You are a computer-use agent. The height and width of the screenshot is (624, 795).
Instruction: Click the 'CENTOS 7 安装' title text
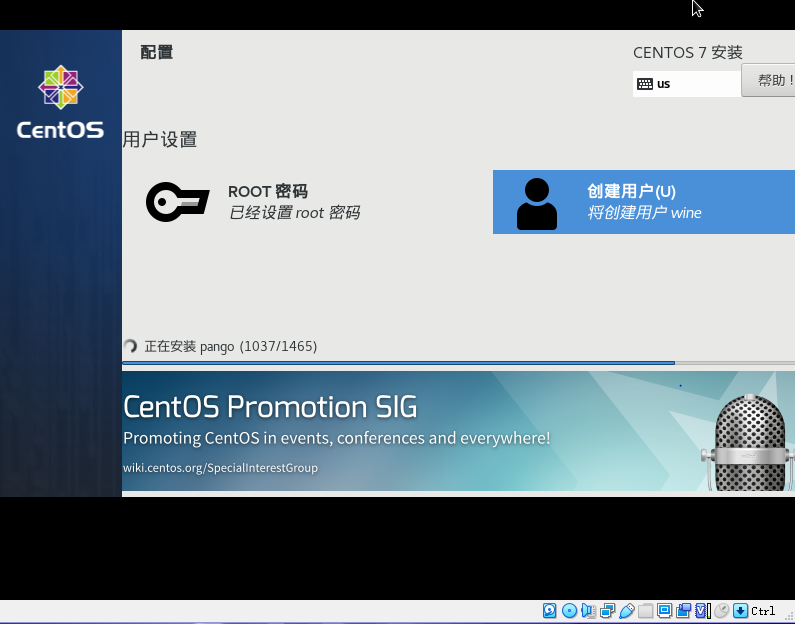click(x=688, y=52)
